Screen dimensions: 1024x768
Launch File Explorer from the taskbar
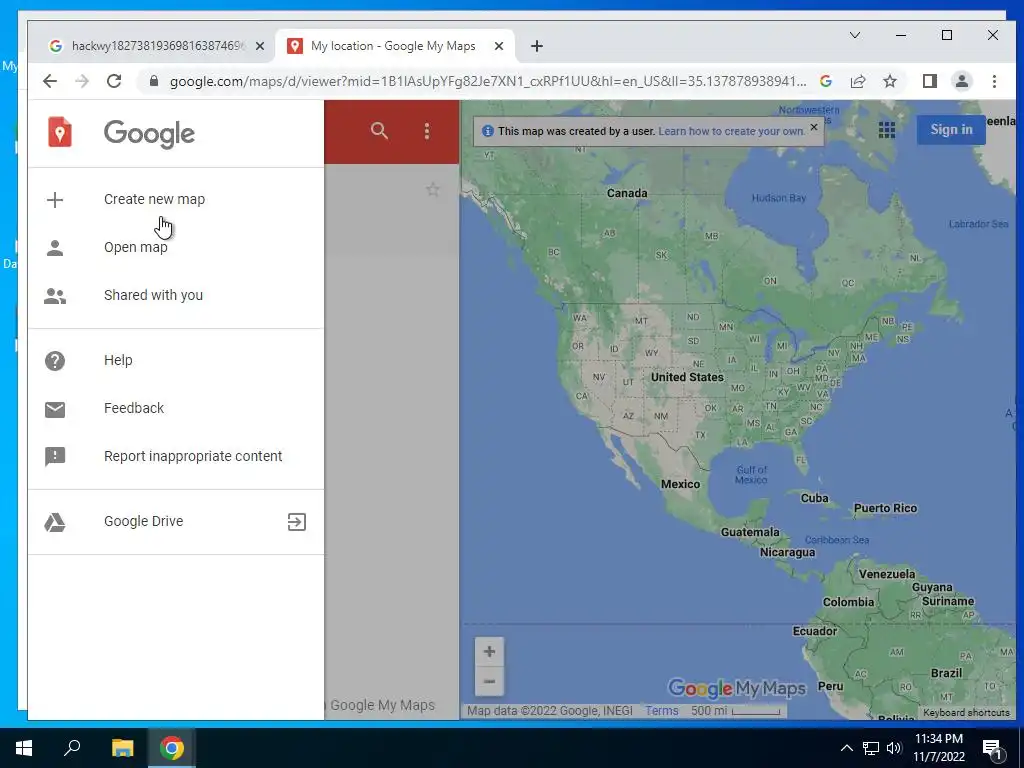pos(122,748)
